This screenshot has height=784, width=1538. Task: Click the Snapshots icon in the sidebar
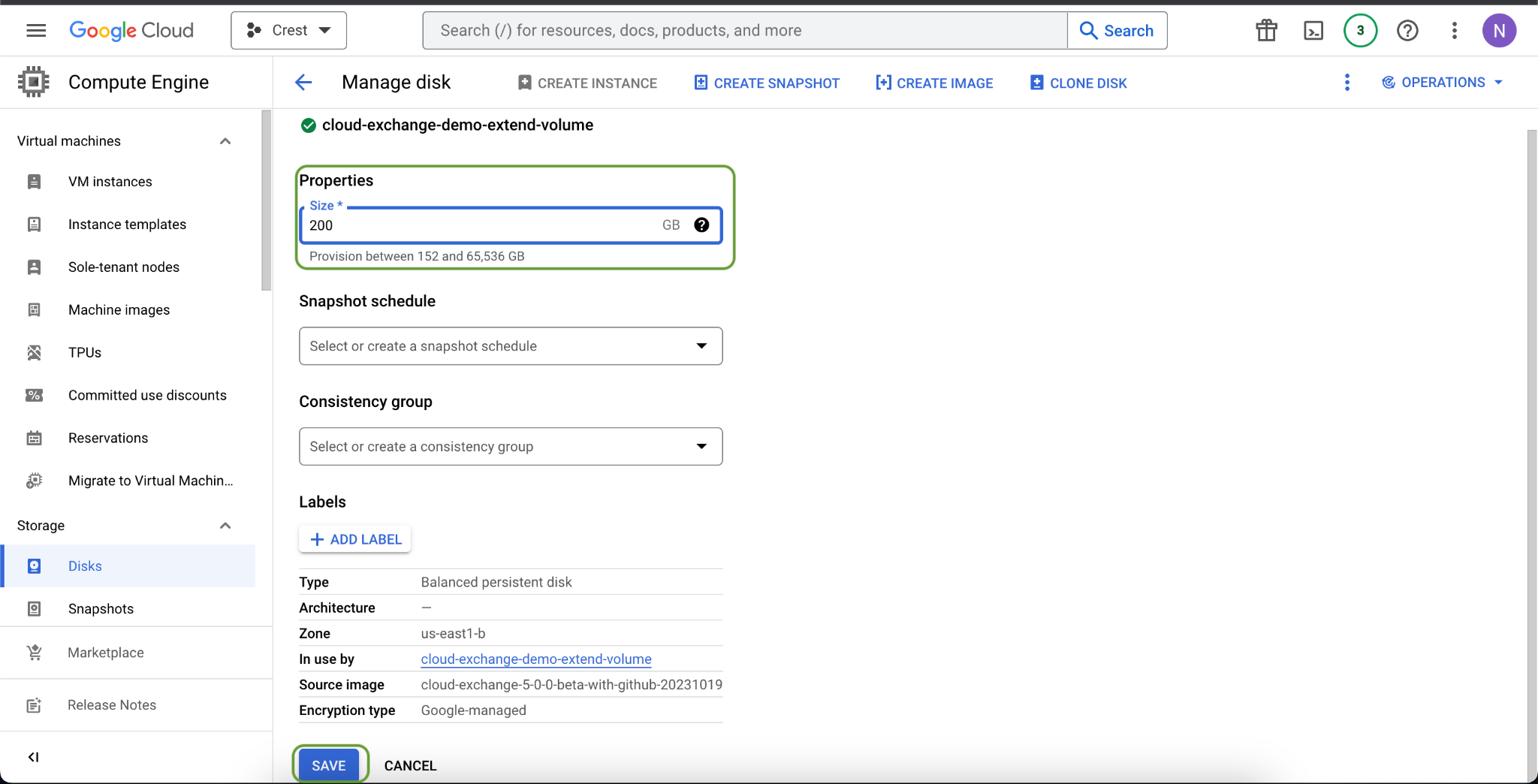click(x=34, y=609)
